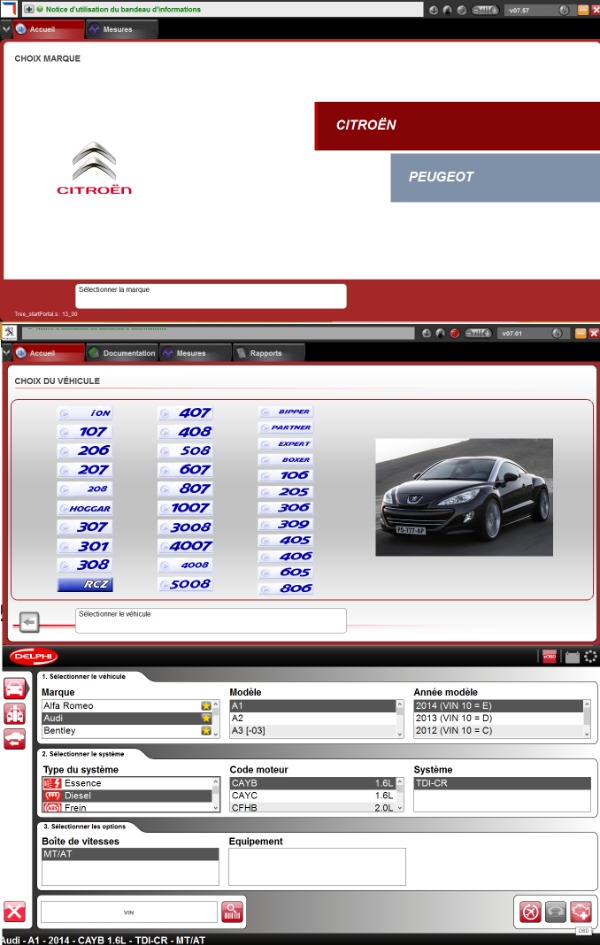Select the PEUGEOT brand button
This screenshot has width=600, height=945.
[495, 178]
